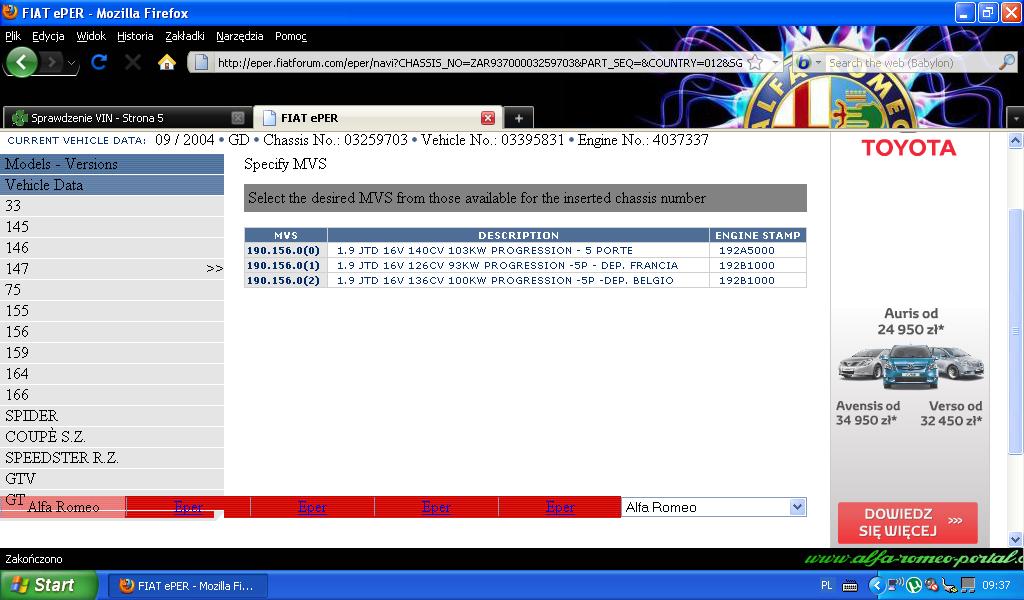Select the SPEEDSTER R.Z. model

click(112, 458)
